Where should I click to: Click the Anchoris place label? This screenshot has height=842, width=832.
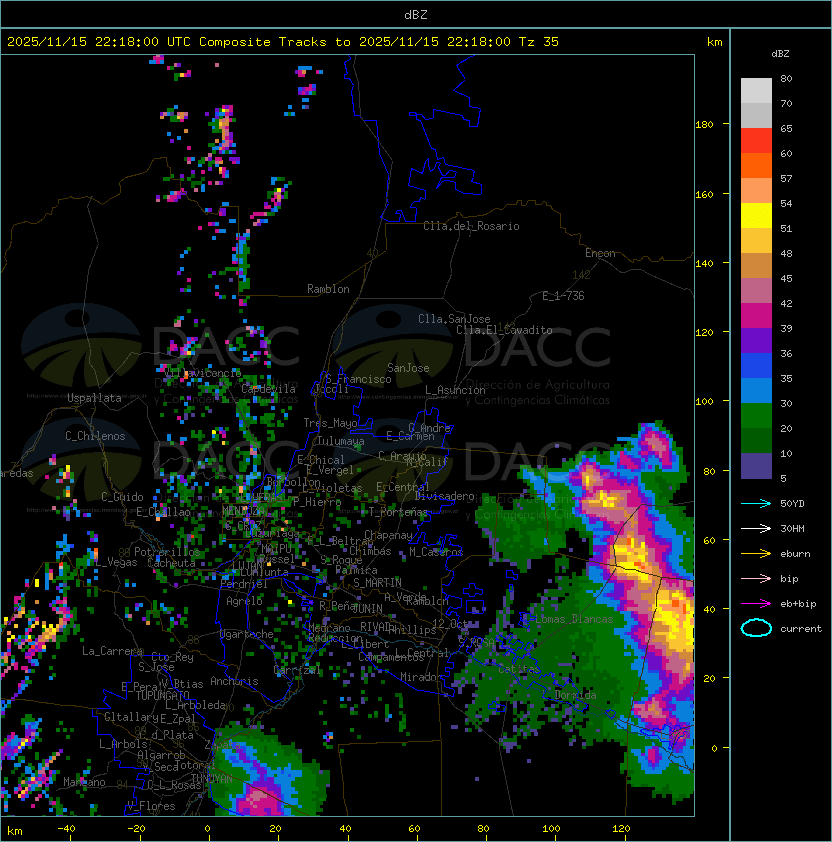point(234,681)
